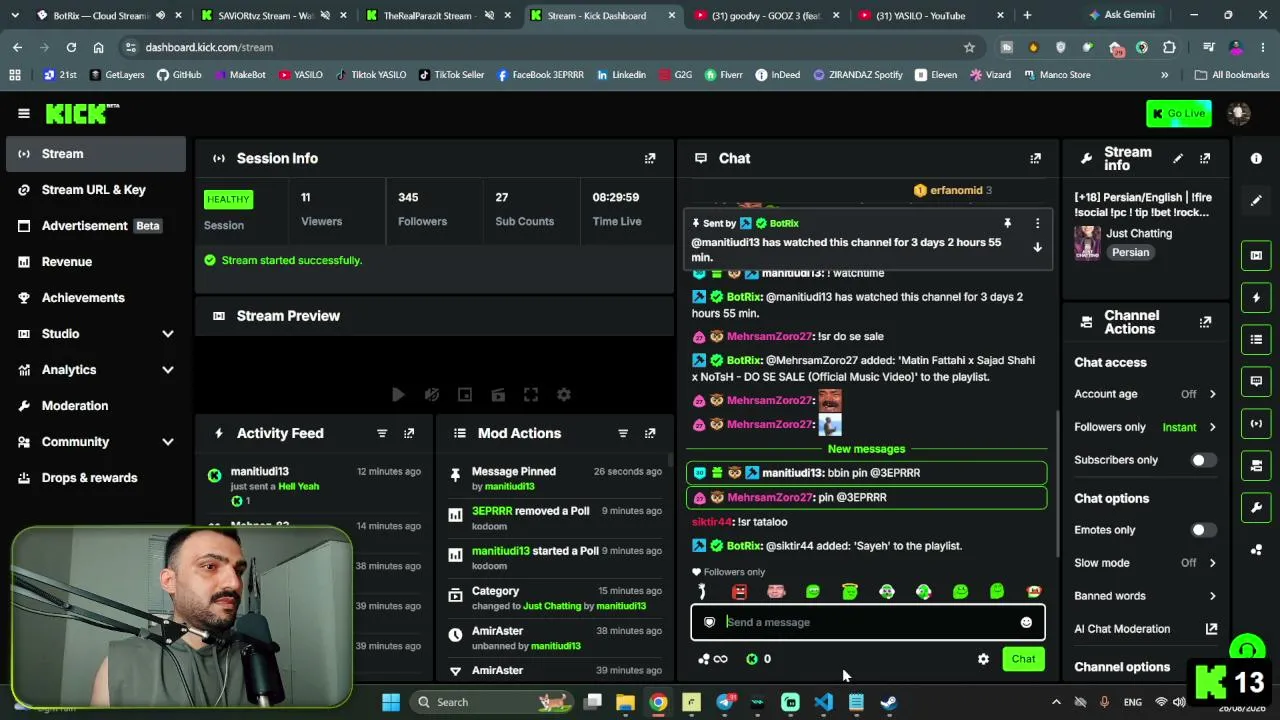Screen dimensions: 1280x720
Task: Filter the Mod Actions list
Action: coord(623,433)
